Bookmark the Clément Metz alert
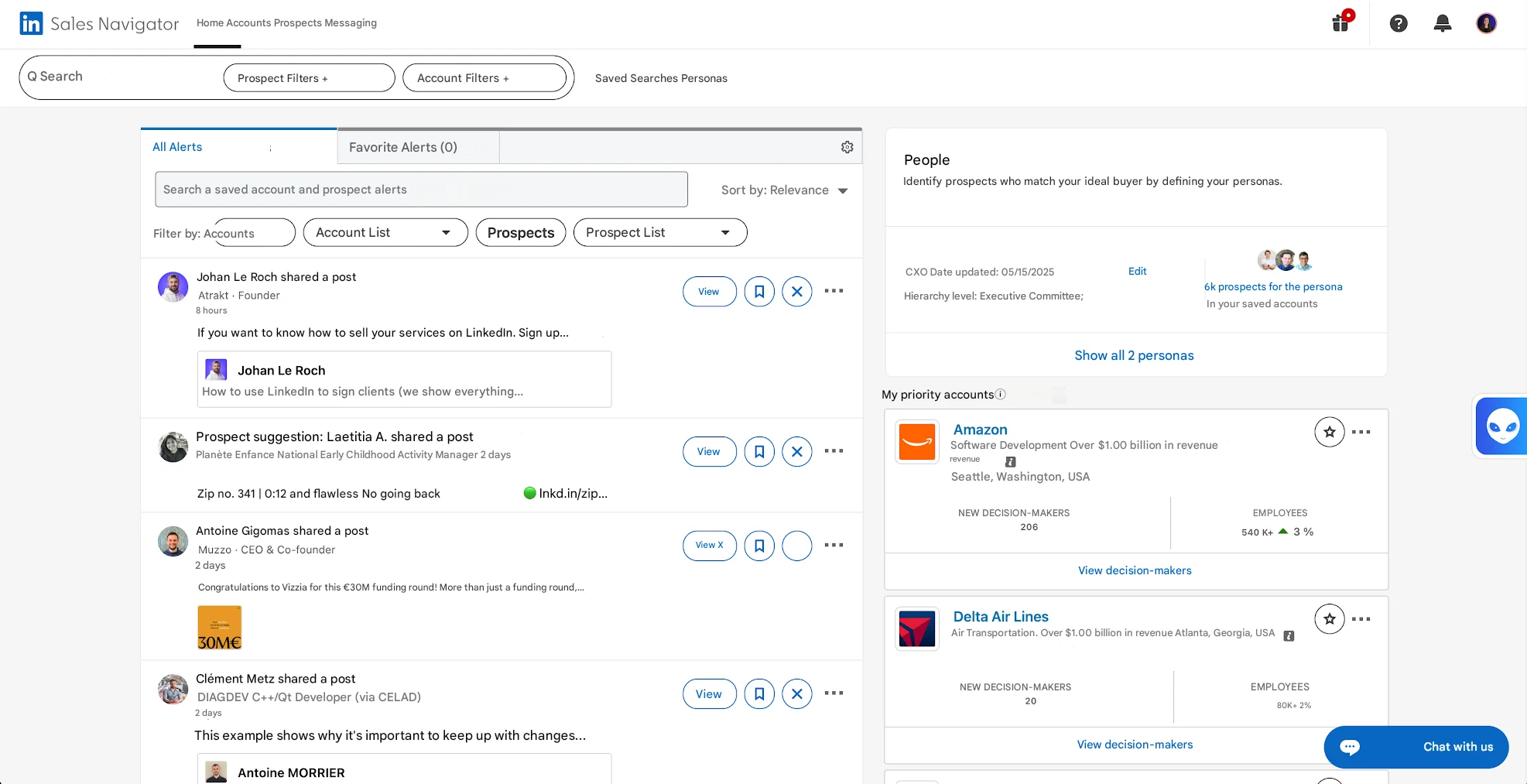Image resolution: width=1527 pixels, height=784 pixels. tap(759, 694)
